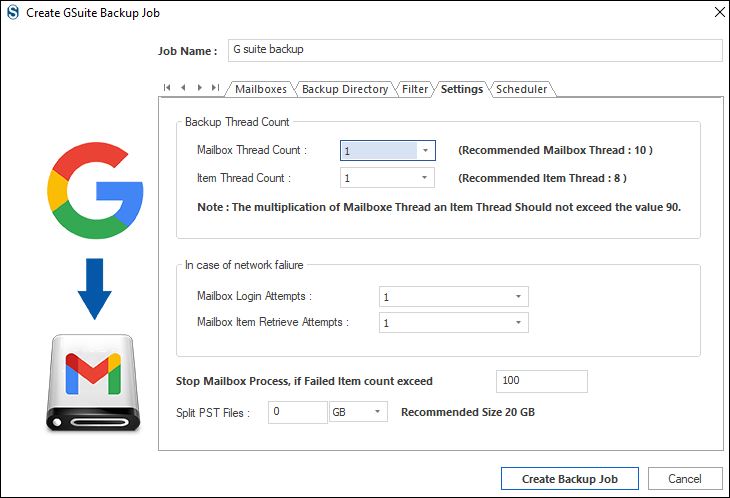Close the Create GSuite Backup Job dialog
This screenshot has width=730, height=498.
click(x=720, y=12)
